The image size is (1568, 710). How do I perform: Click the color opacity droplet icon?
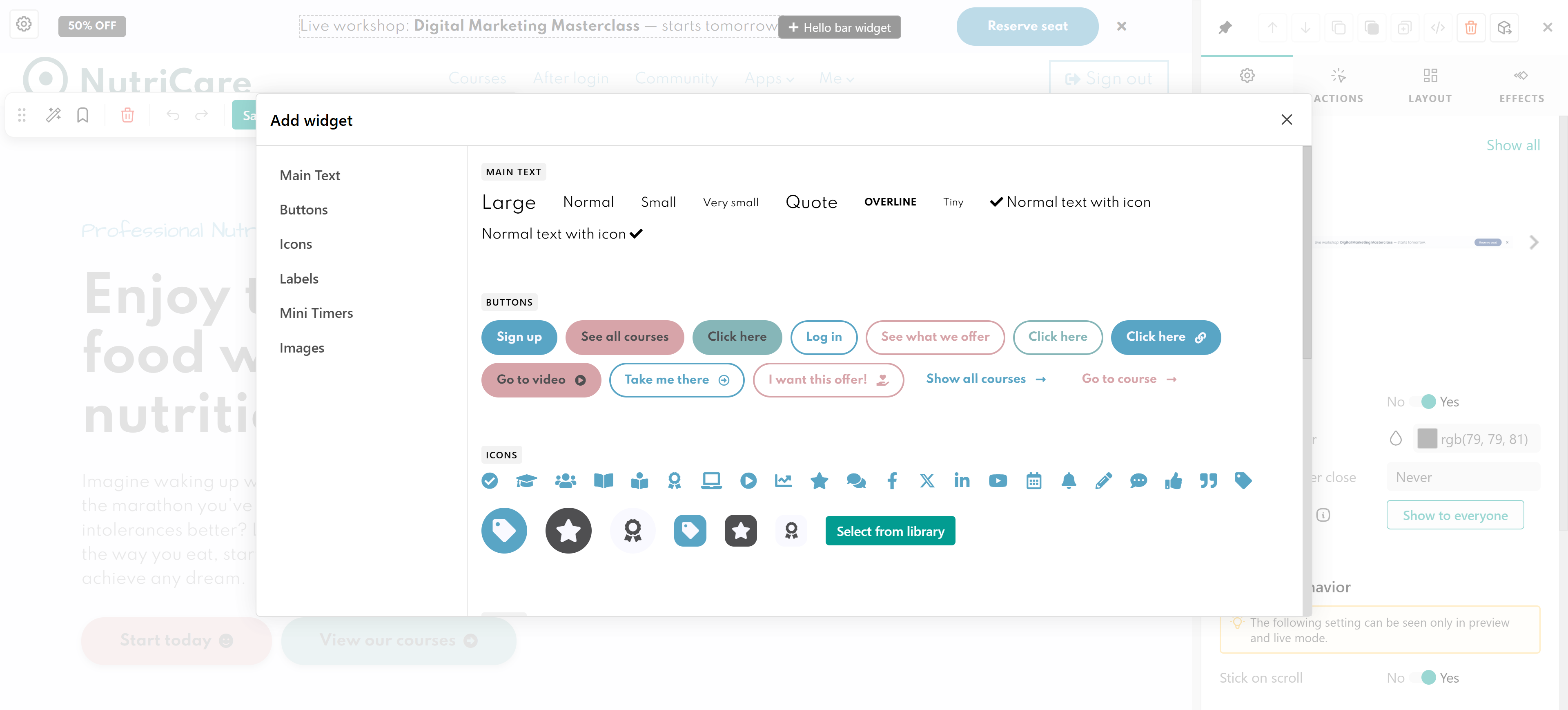(x=1396, y=438)
